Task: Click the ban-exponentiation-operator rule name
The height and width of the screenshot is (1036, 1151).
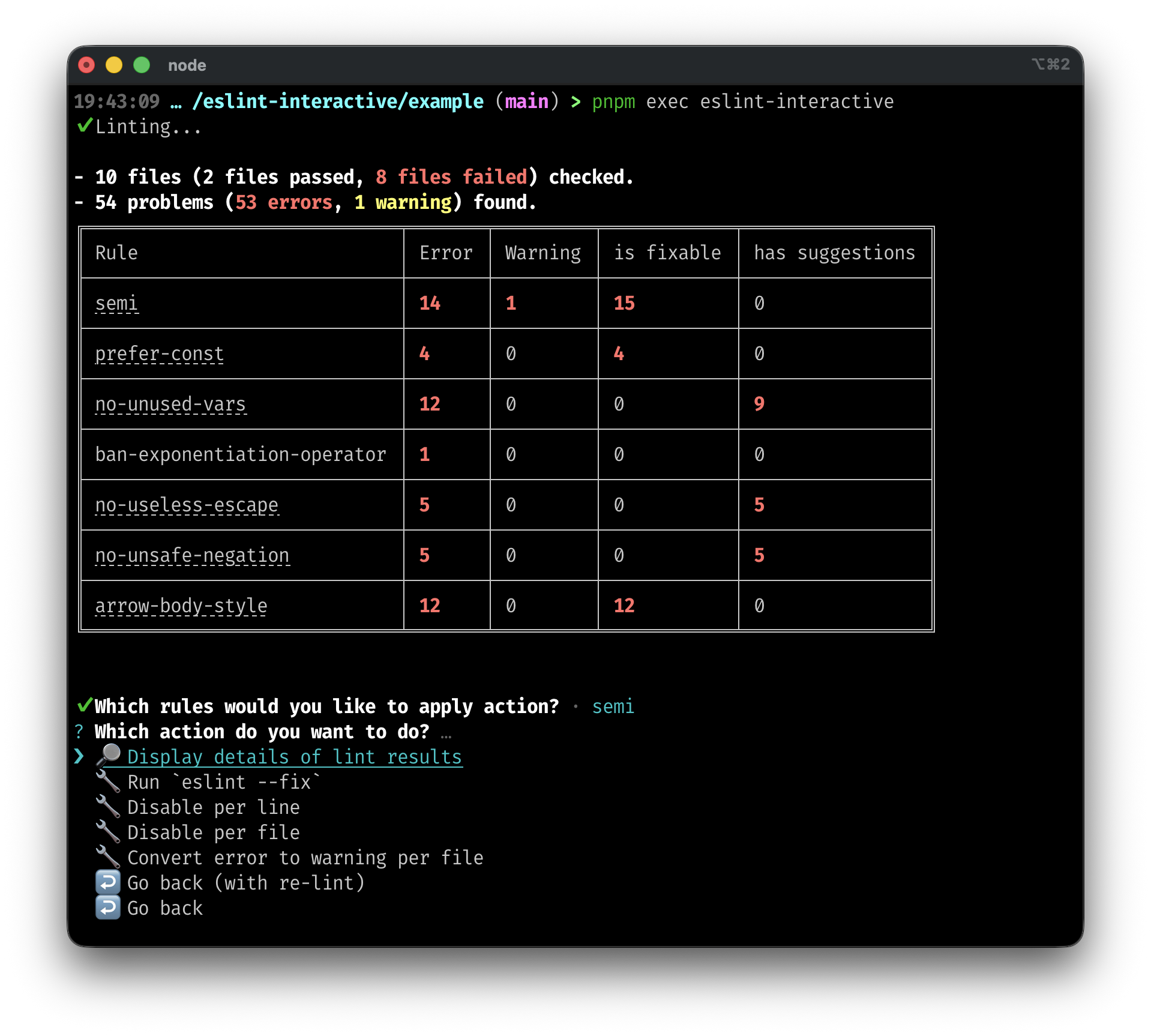Action: click(241, 454)
